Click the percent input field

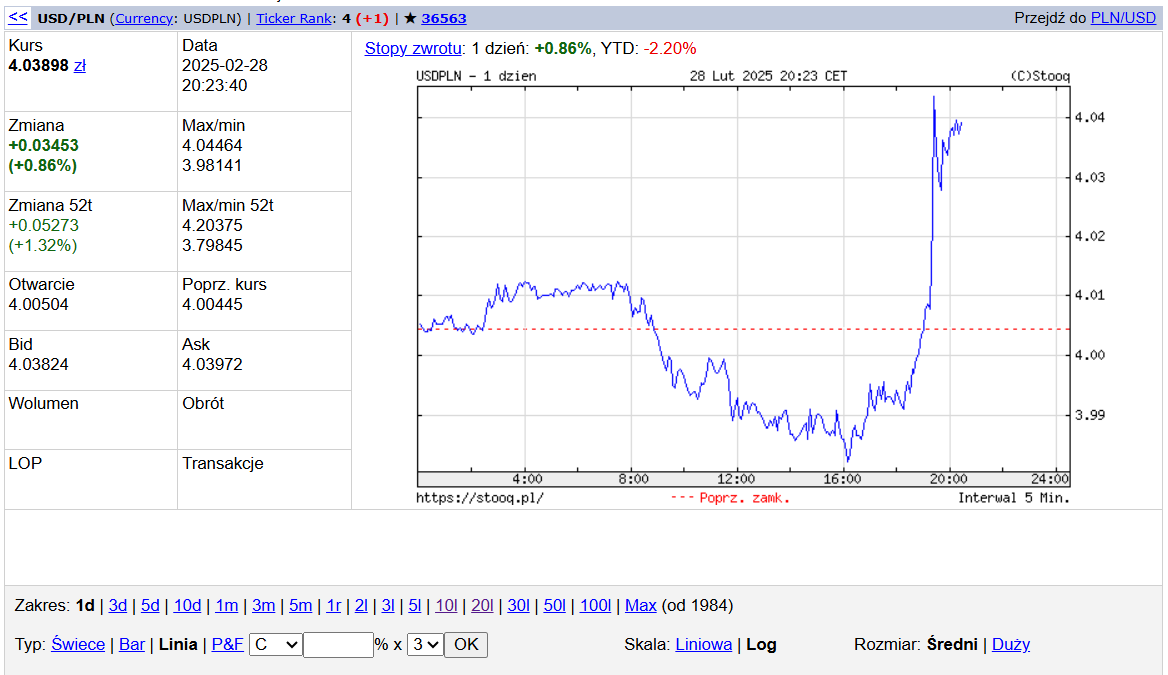coord(338,644)
